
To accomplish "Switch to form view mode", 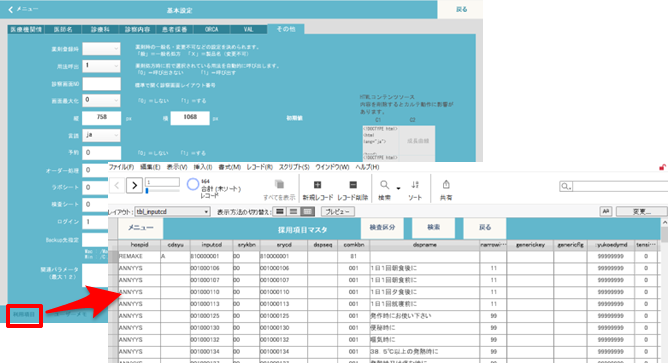I will 279,211.
